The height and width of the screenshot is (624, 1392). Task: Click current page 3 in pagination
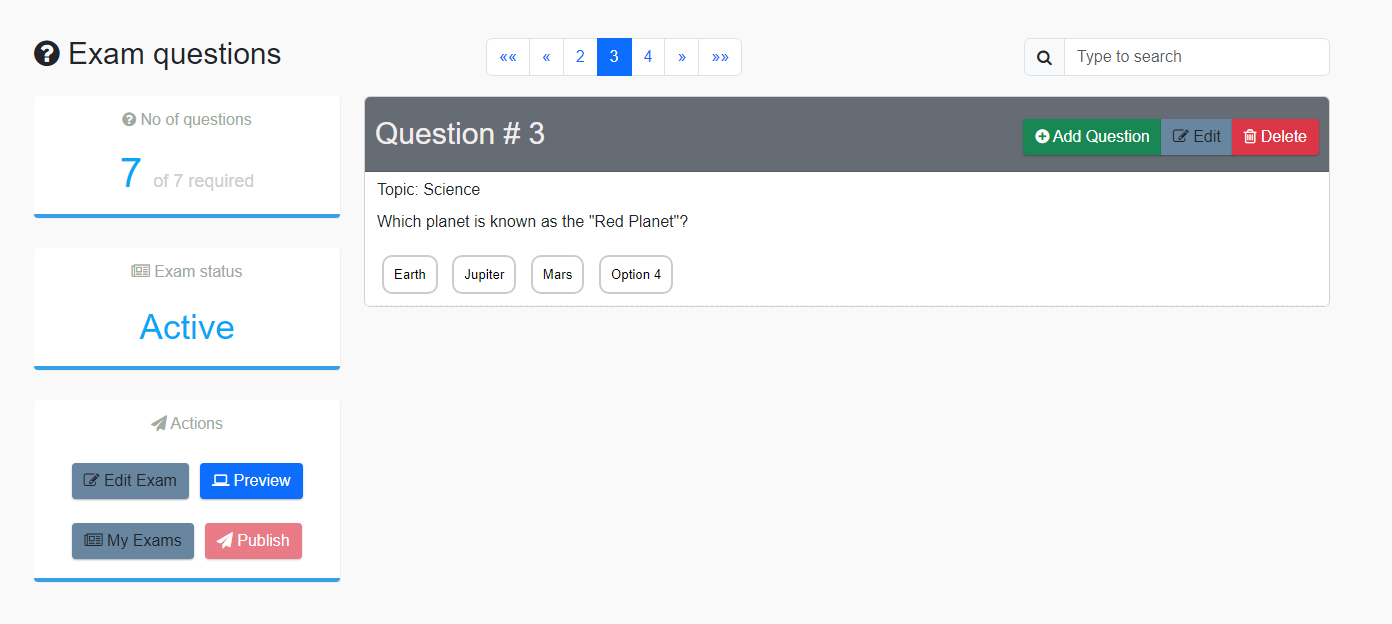pos(614,57)
